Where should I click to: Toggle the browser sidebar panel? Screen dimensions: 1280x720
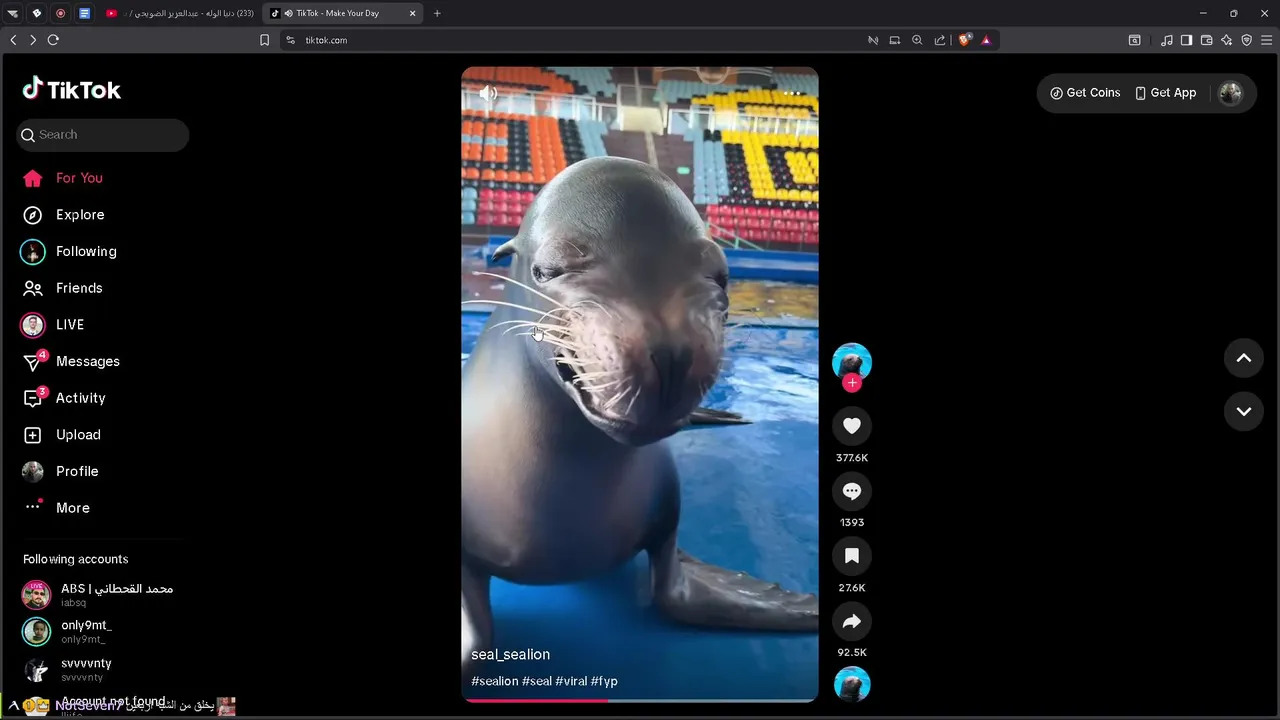[1186, 40]
